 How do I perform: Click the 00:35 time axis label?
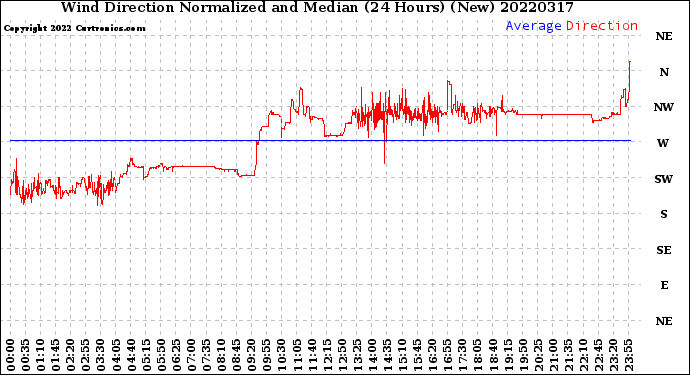26,355
